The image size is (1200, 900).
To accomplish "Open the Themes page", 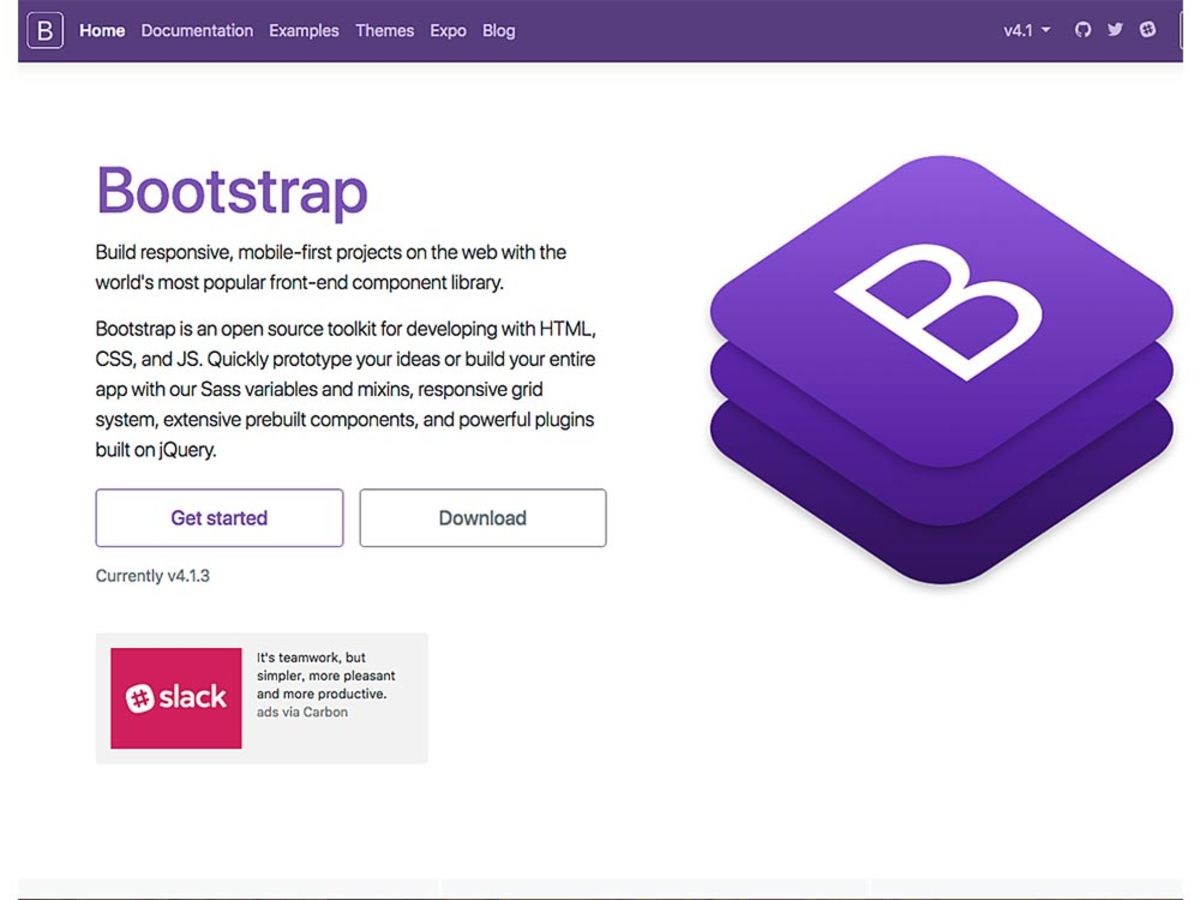I will (385, 31).
